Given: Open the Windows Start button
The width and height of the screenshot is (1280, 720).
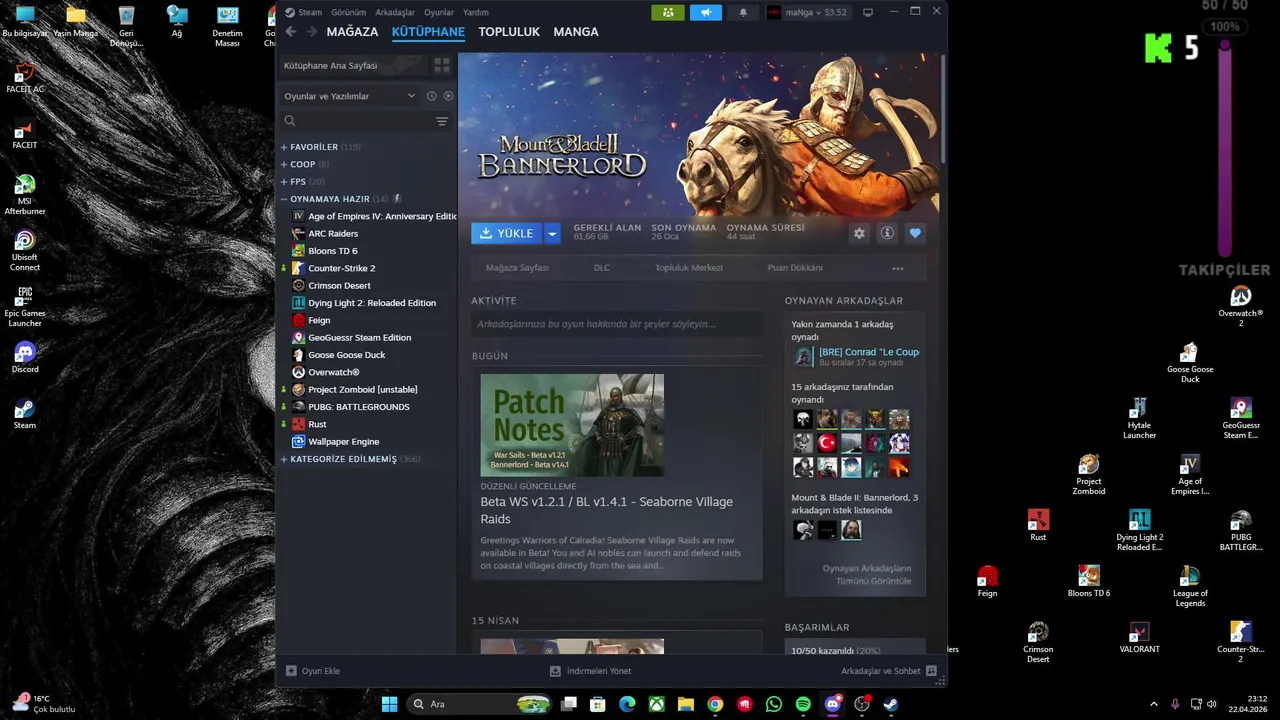Looking at the screenshot, I should tap(389, 704).
